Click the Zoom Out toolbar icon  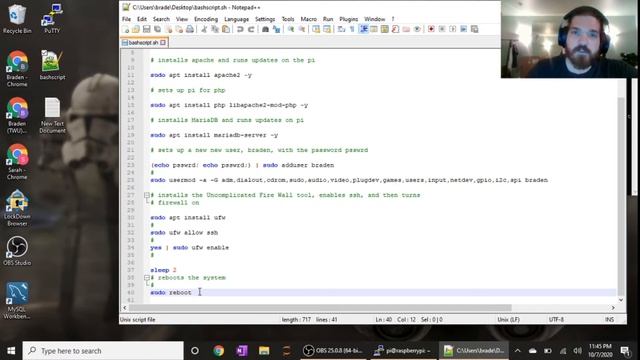(x=302, y=29)
